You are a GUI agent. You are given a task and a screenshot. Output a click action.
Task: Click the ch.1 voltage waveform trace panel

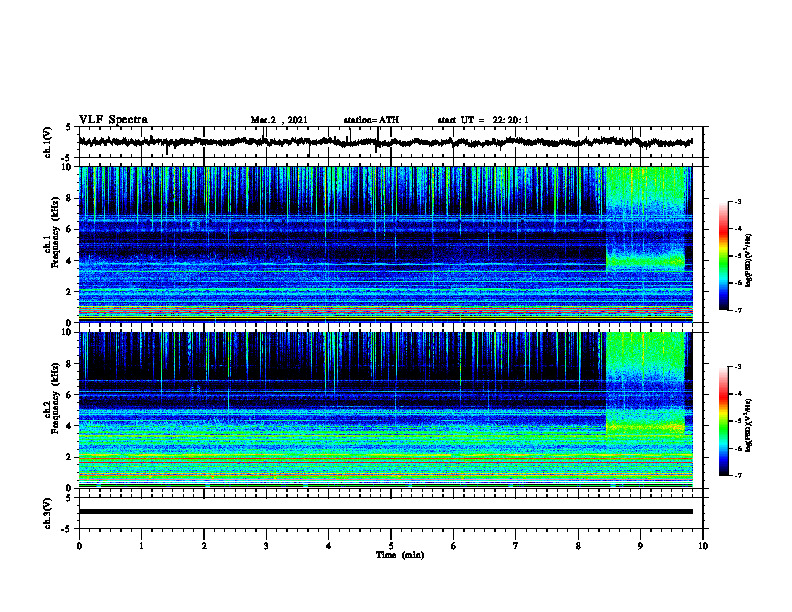tap(390, 142)
